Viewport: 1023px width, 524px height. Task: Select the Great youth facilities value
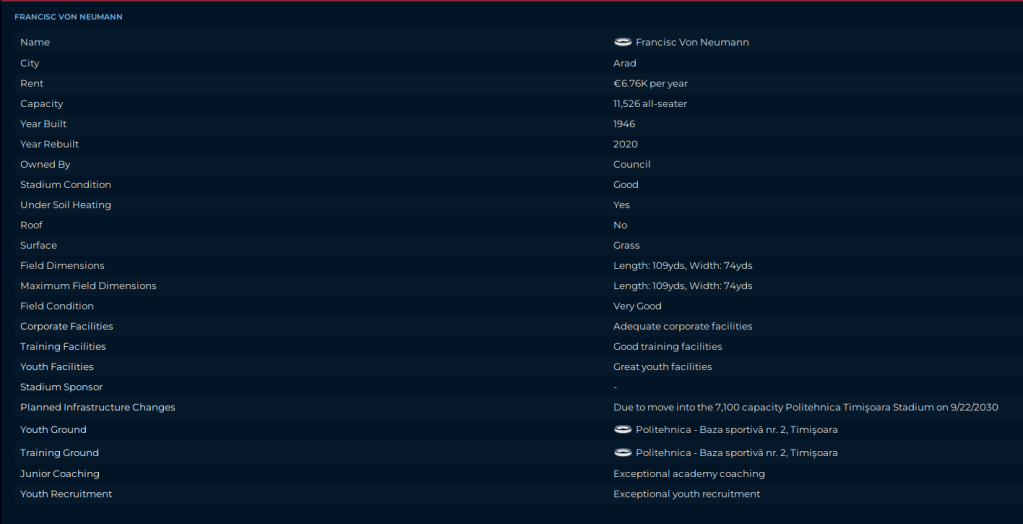(662, 367)
